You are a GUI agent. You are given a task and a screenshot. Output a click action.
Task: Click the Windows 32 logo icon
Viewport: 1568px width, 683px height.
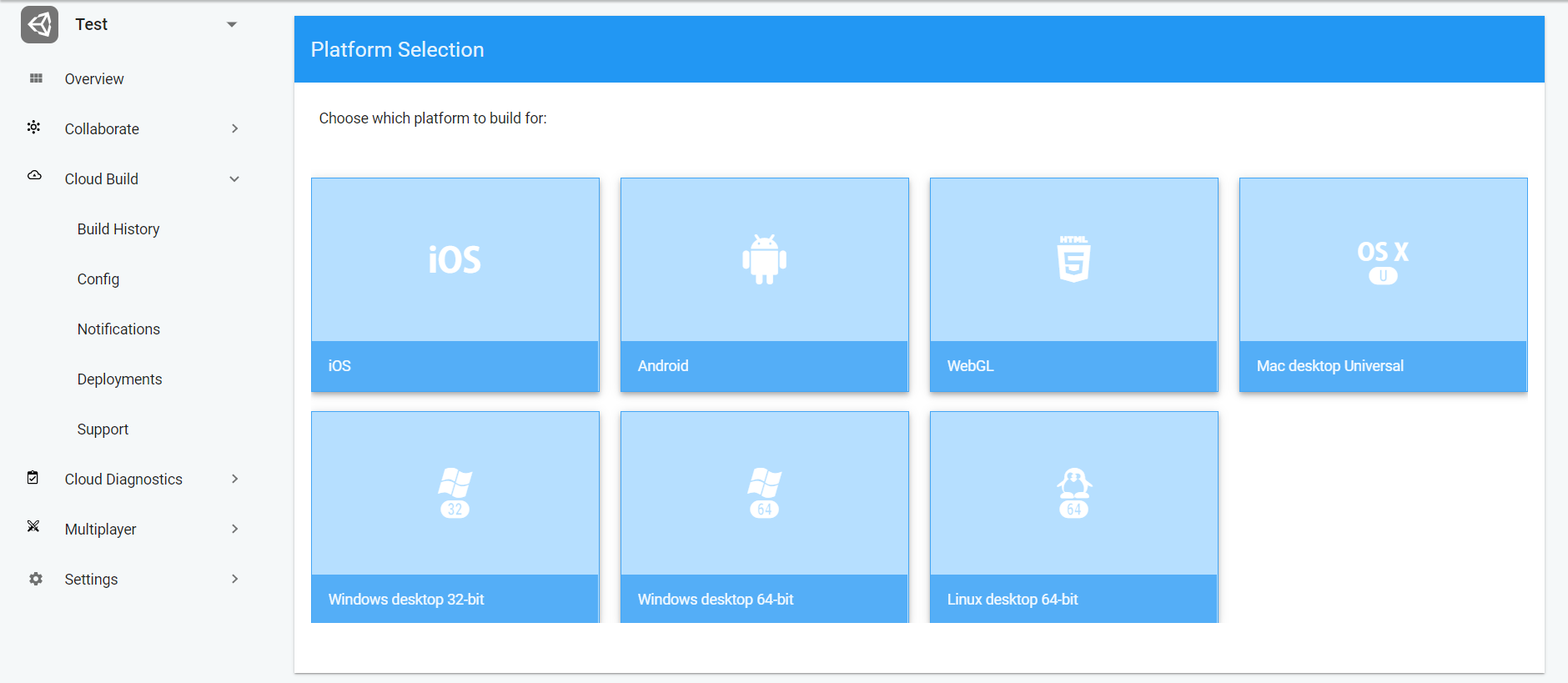click(x=455, y=493)
